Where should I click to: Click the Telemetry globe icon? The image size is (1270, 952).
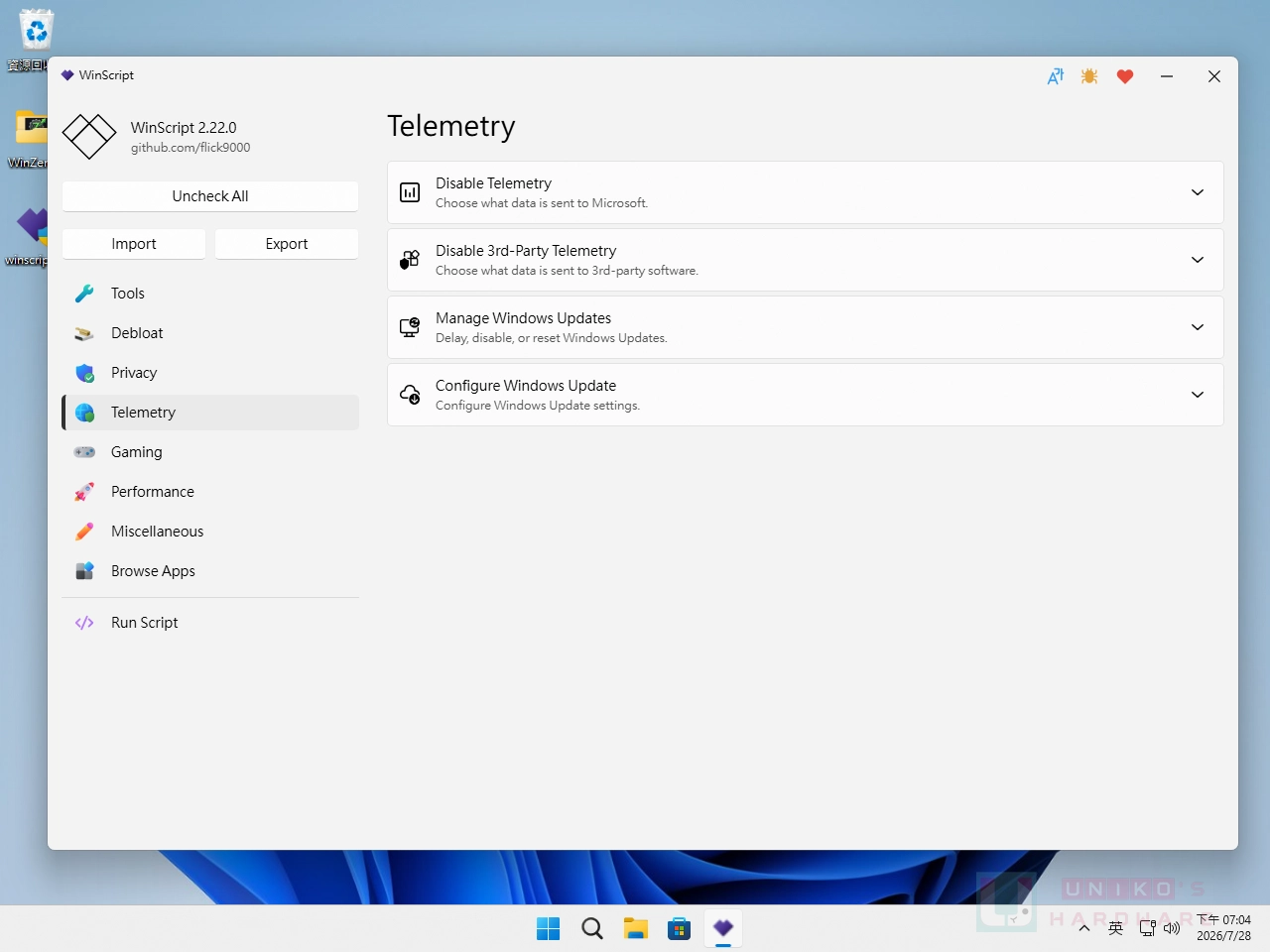point(84,413)
